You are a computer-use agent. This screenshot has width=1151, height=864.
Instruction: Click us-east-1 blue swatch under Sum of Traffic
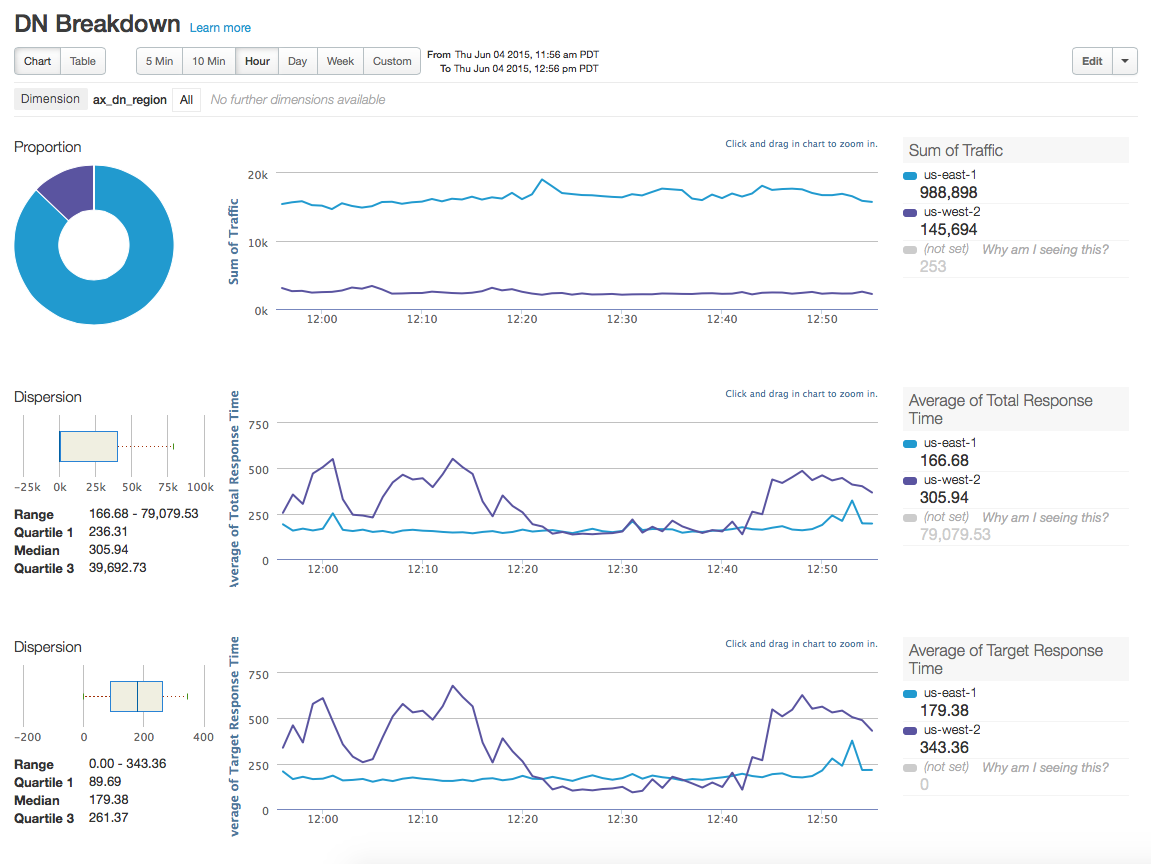(910, 175)
